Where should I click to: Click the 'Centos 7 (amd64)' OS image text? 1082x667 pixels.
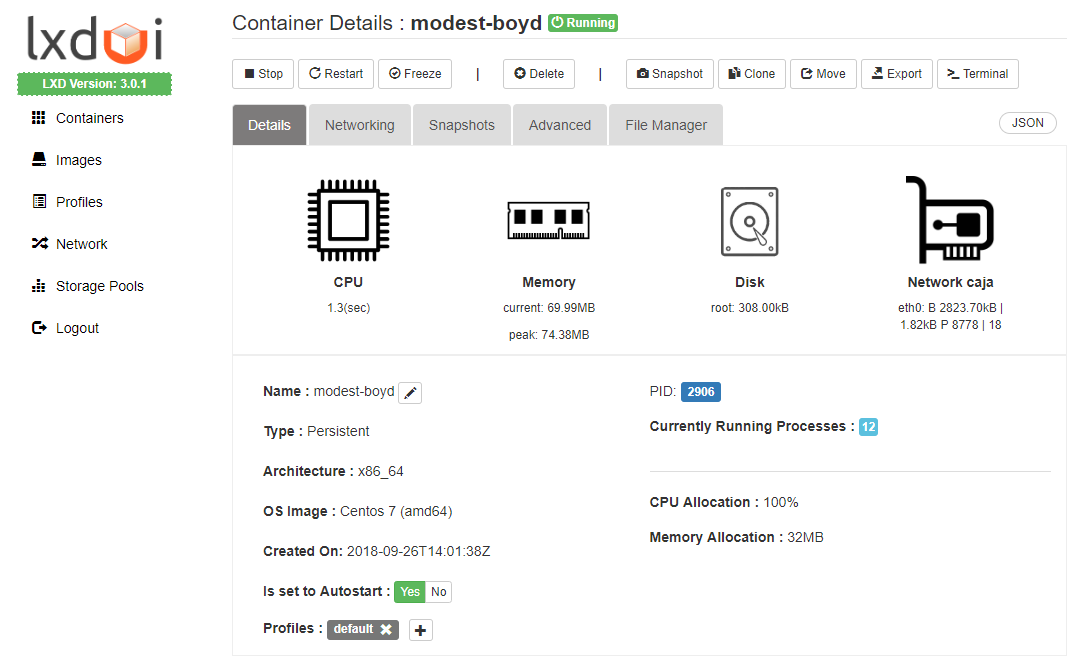(x=396, y=511)
